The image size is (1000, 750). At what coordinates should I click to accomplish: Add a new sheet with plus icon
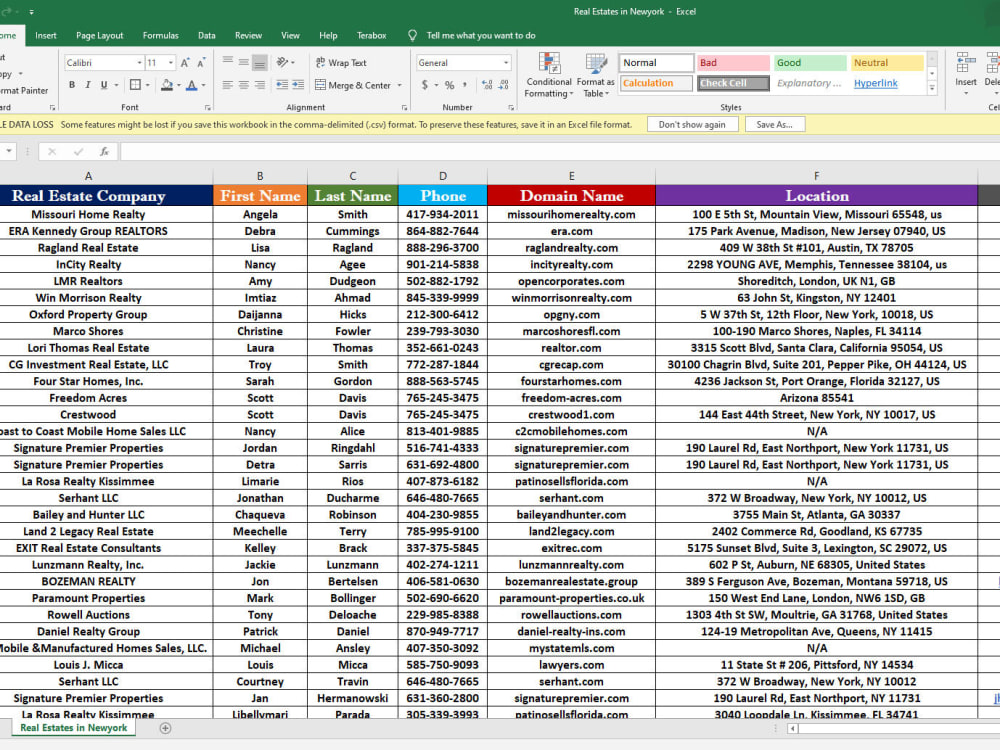(165, 728)
